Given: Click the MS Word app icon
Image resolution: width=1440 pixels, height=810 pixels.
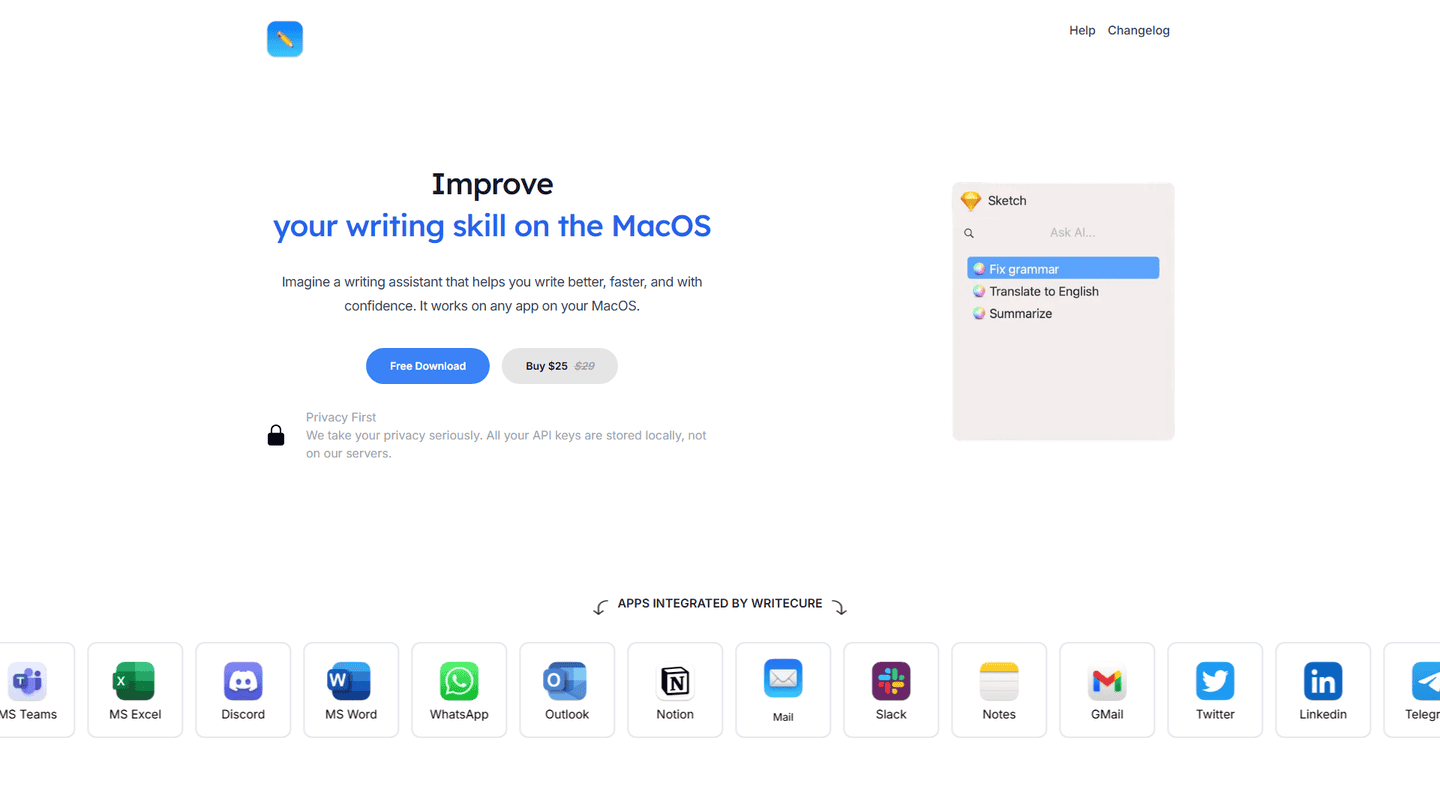Looking at the screenshot, I should point(351,682).
